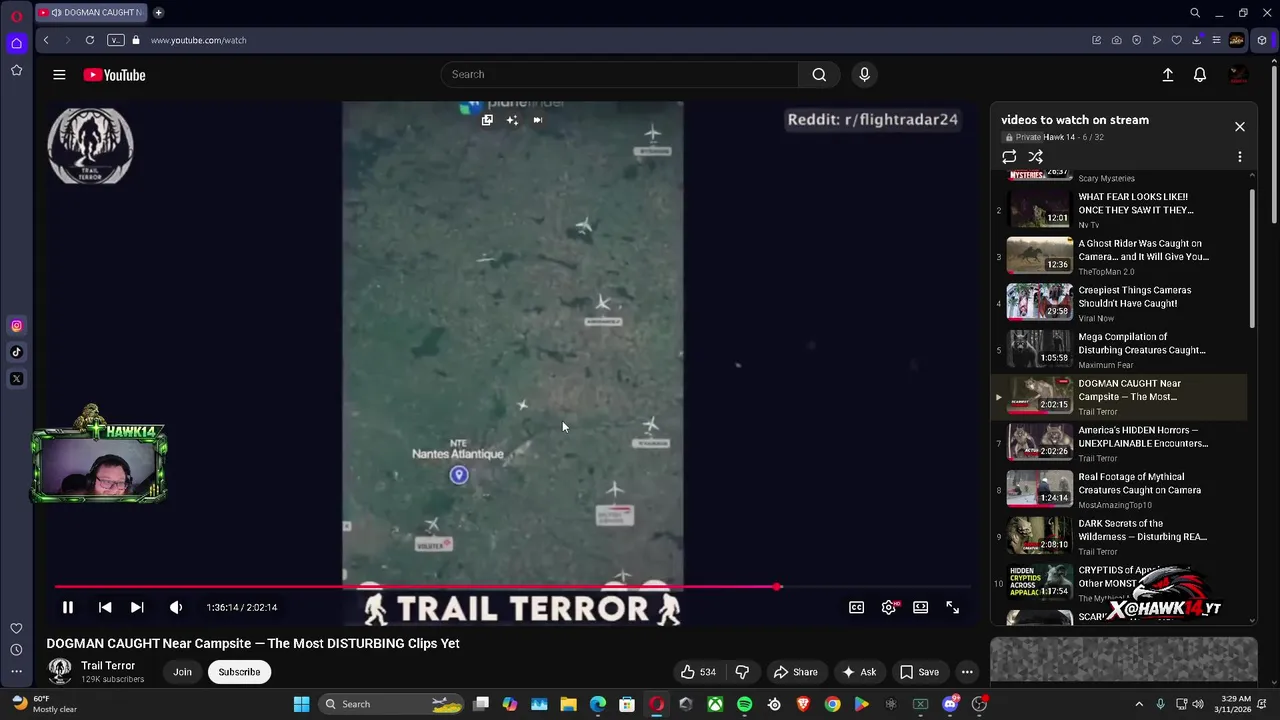Select 'America's HIDDEN Horrors' playlist entry
1280x720 pixels.
click(1120, 443)
